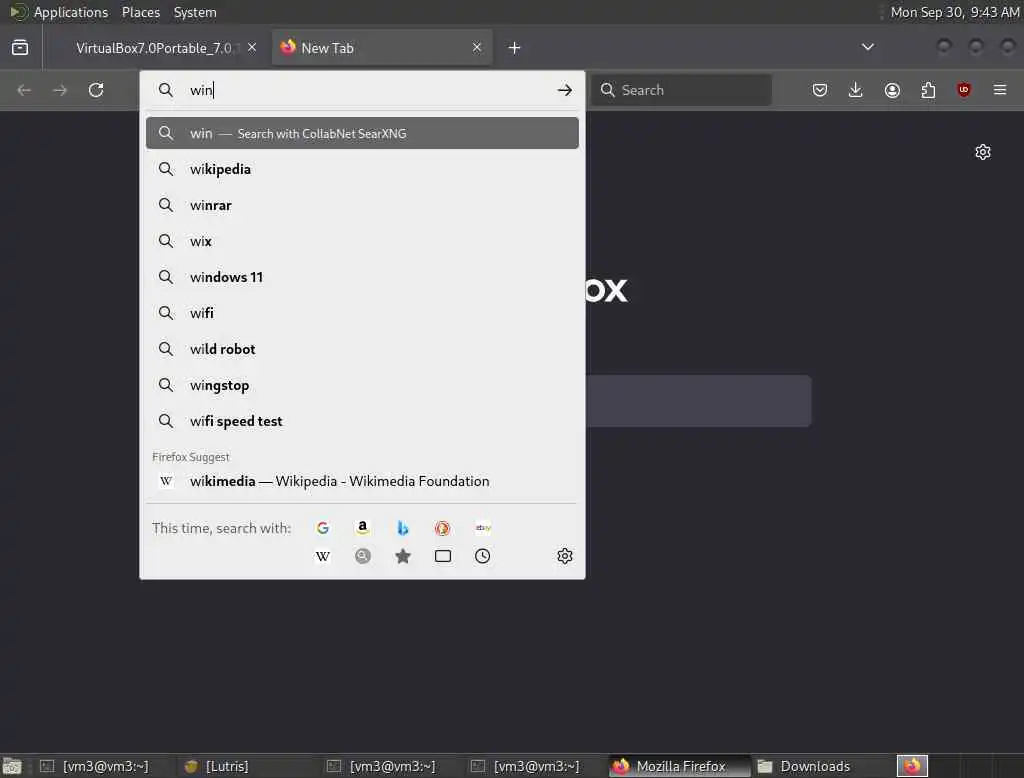The width and height of the screenshot is (1024, 778).
Task: Switch to the VirtualBox7.0Portable tab
Action: [155, 48]
